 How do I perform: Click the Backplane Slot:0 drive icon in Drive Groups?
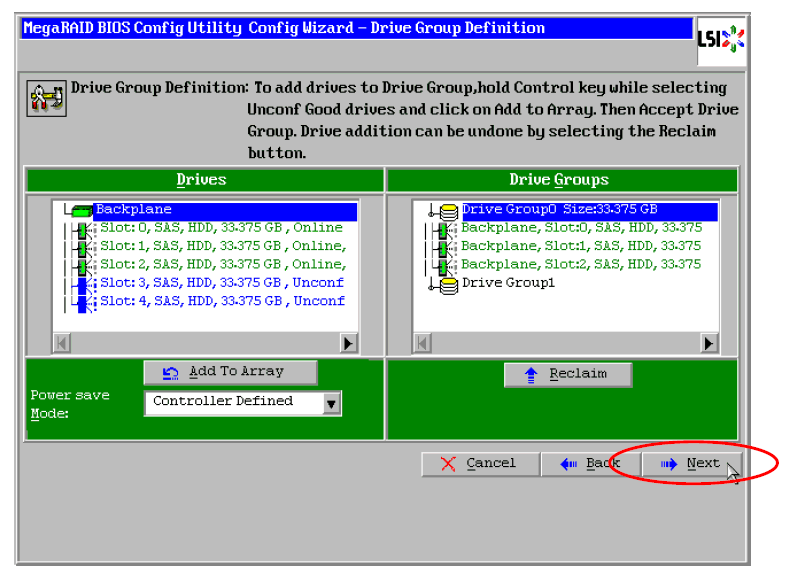pos(444,230)
